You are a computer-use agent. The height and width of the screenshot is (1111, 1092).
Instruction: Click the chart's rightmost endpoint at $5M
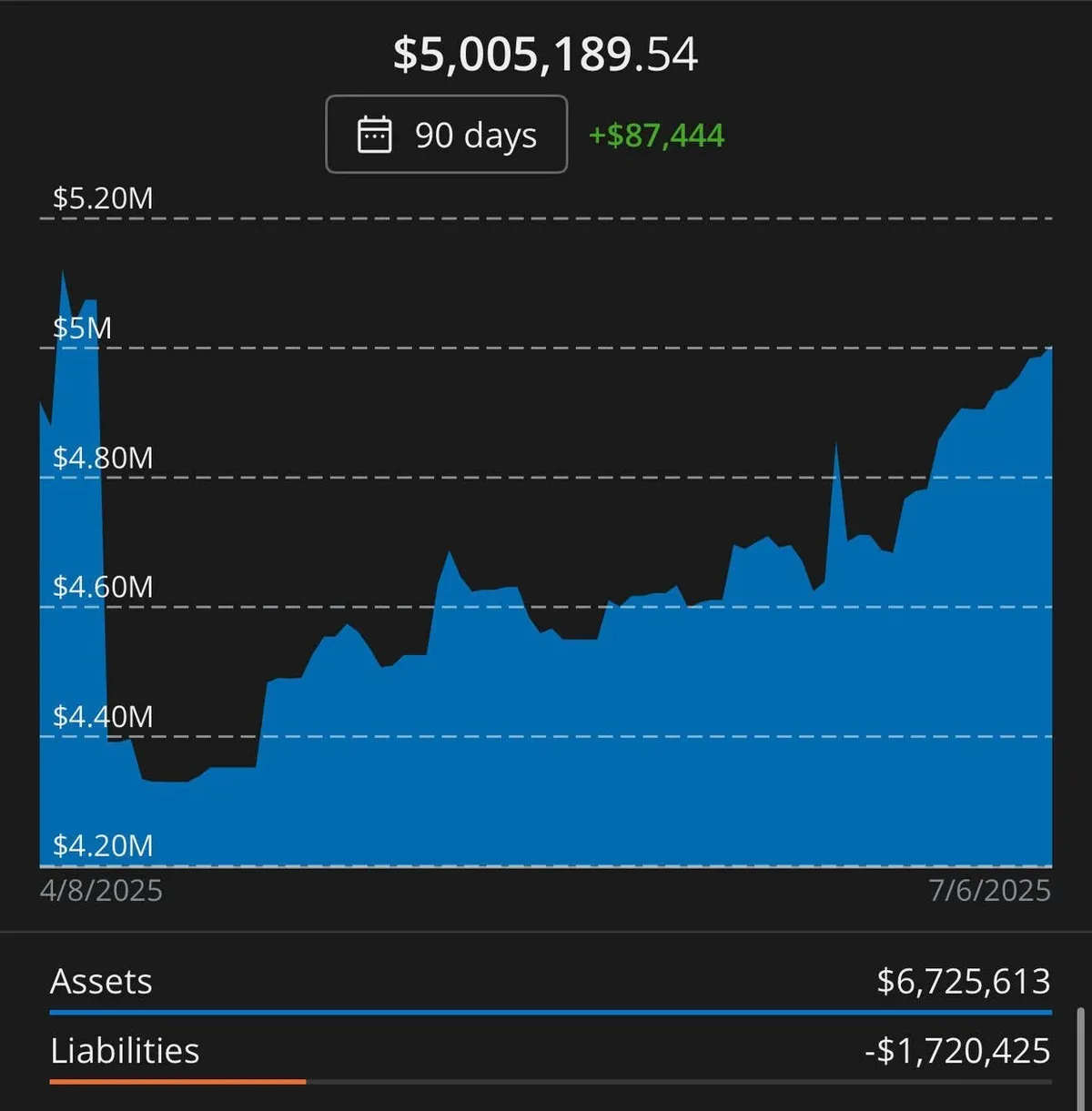tap(1050, 348)
